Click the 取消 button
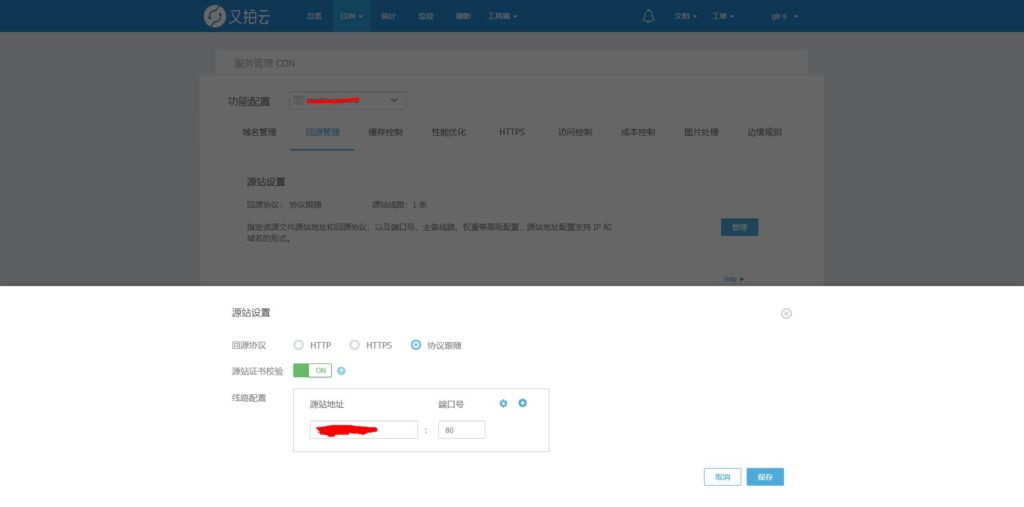 coord(722,477)
